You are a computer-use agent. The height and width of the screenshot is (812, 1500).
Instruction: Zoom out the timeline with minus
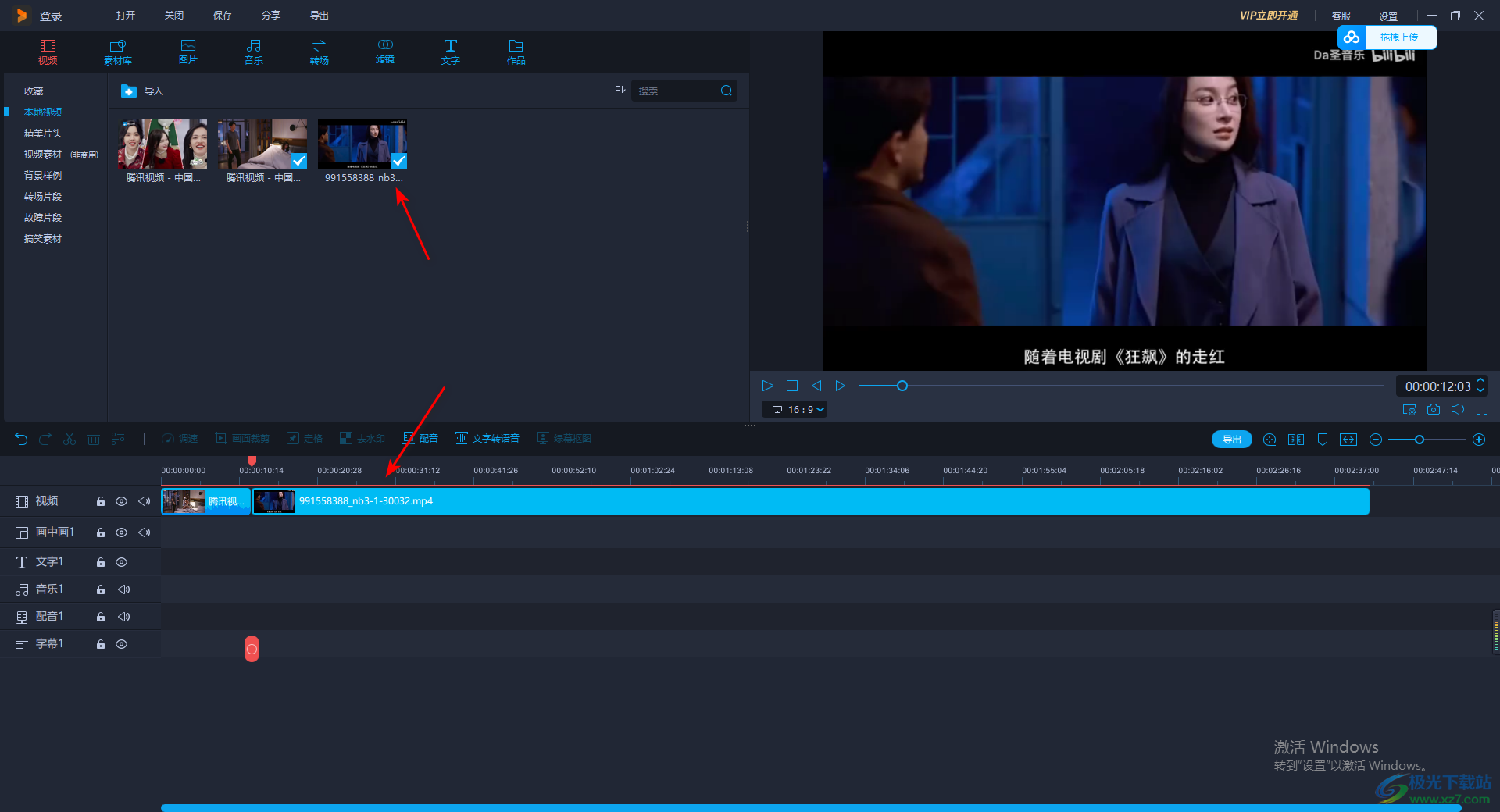point(1376,440)
